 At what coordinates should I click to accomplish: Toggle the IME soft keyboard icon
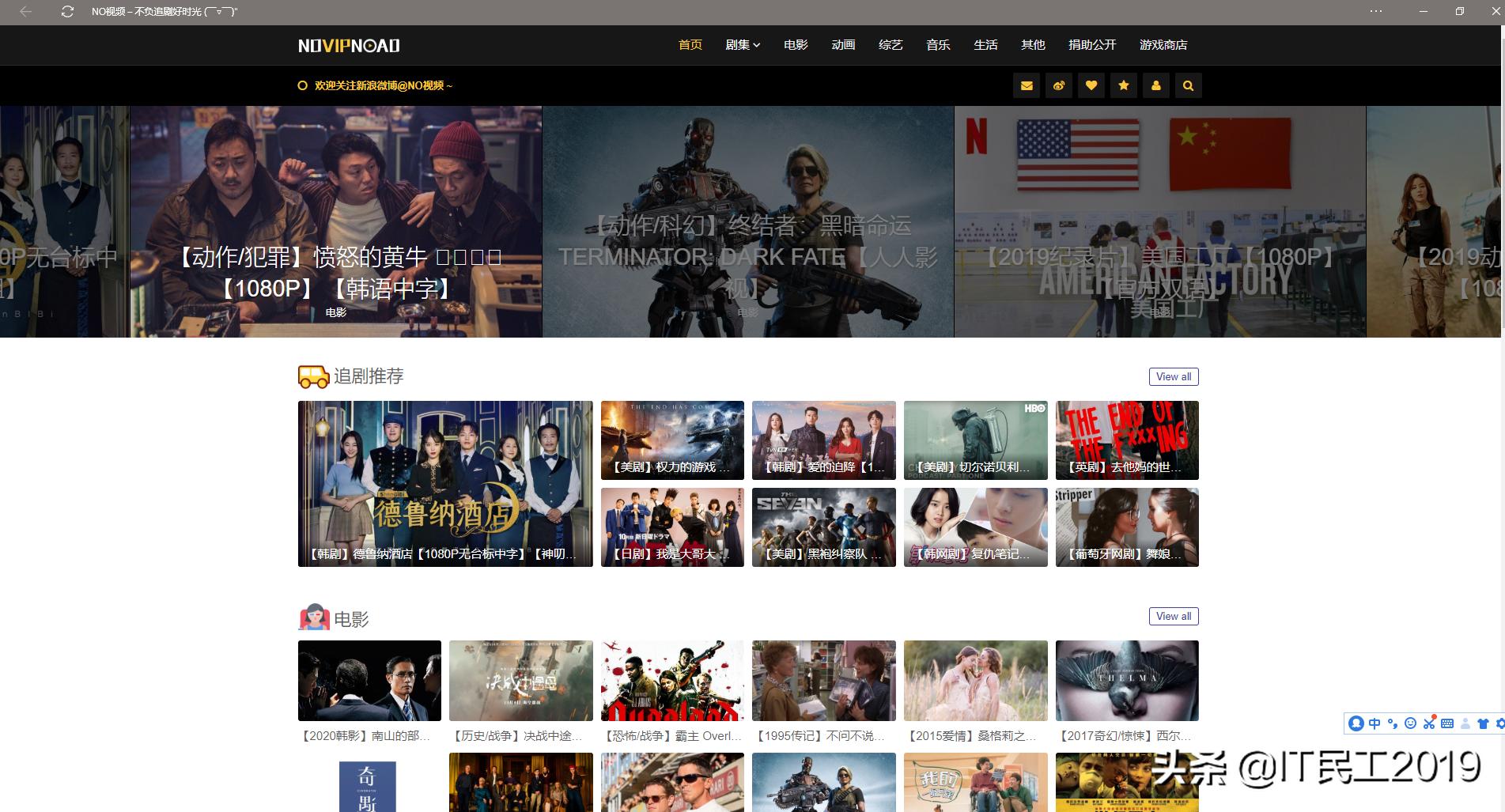[1447, 723]
